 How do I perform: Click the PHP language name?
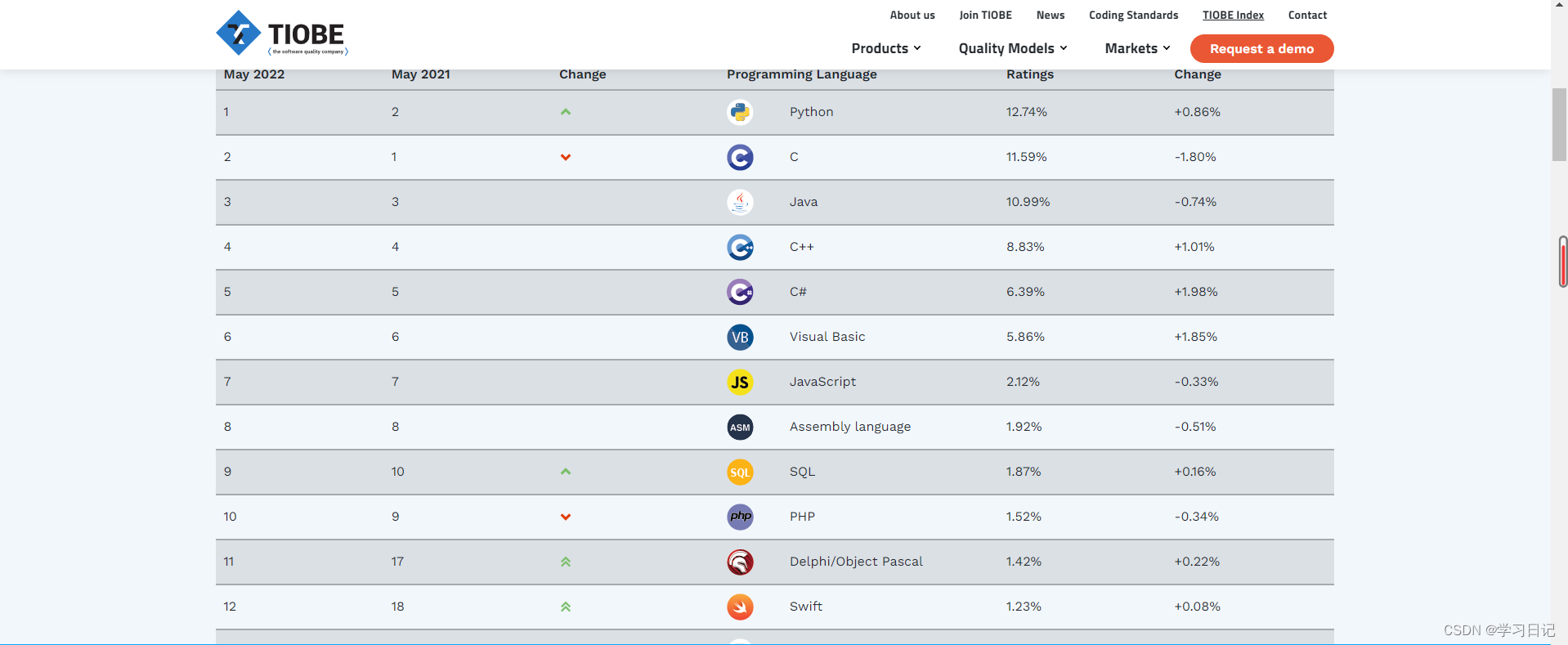click(x=802, y=517)
